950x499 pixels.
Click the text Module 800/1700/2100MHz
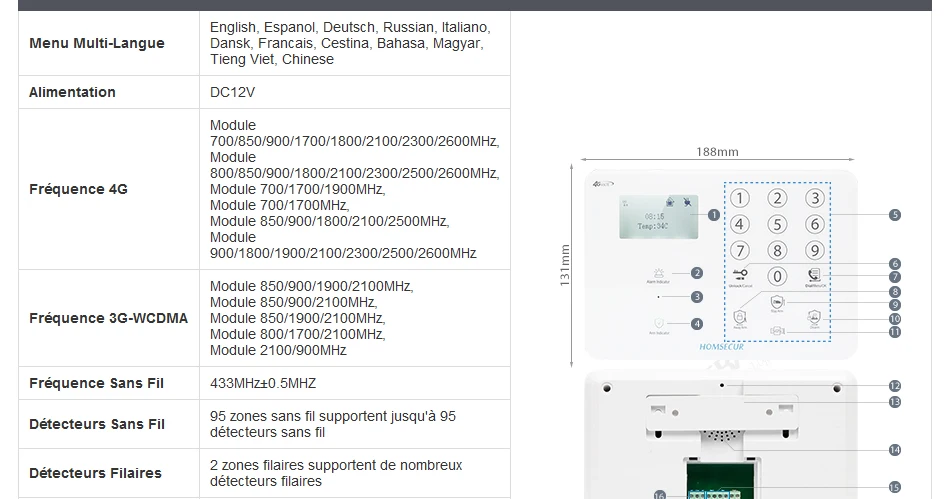tap(297, 334)
